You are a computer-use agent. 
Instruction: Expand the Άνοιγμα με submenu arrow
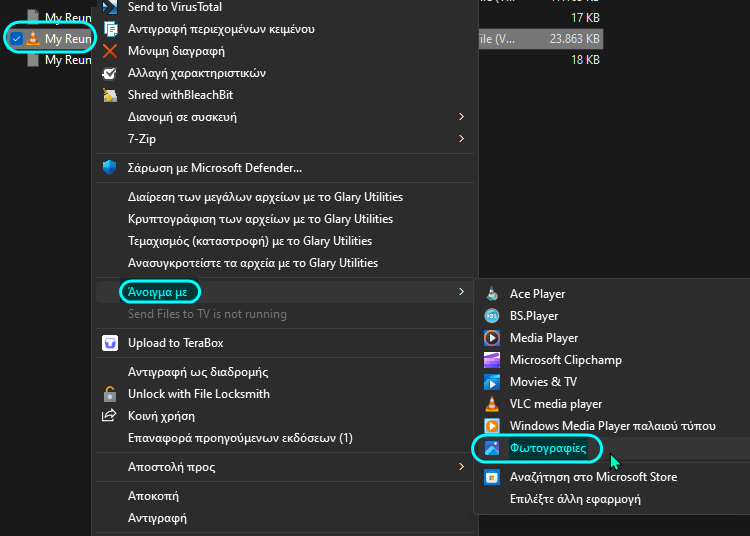tap(461, 292)
